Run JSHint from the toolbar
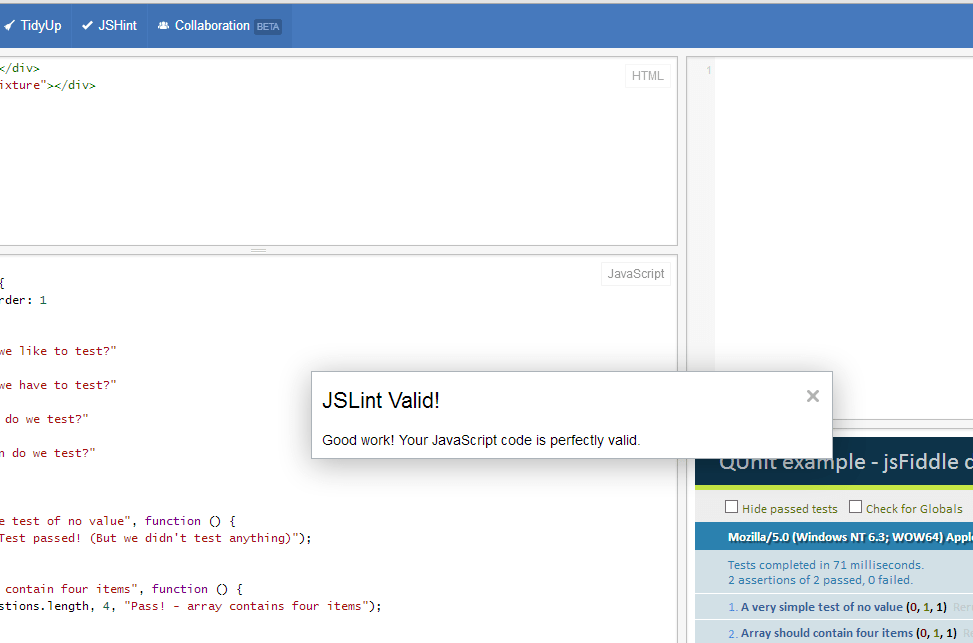Image resolution: width=973 pixels, height=643 pixels. (x=109, y=25)
